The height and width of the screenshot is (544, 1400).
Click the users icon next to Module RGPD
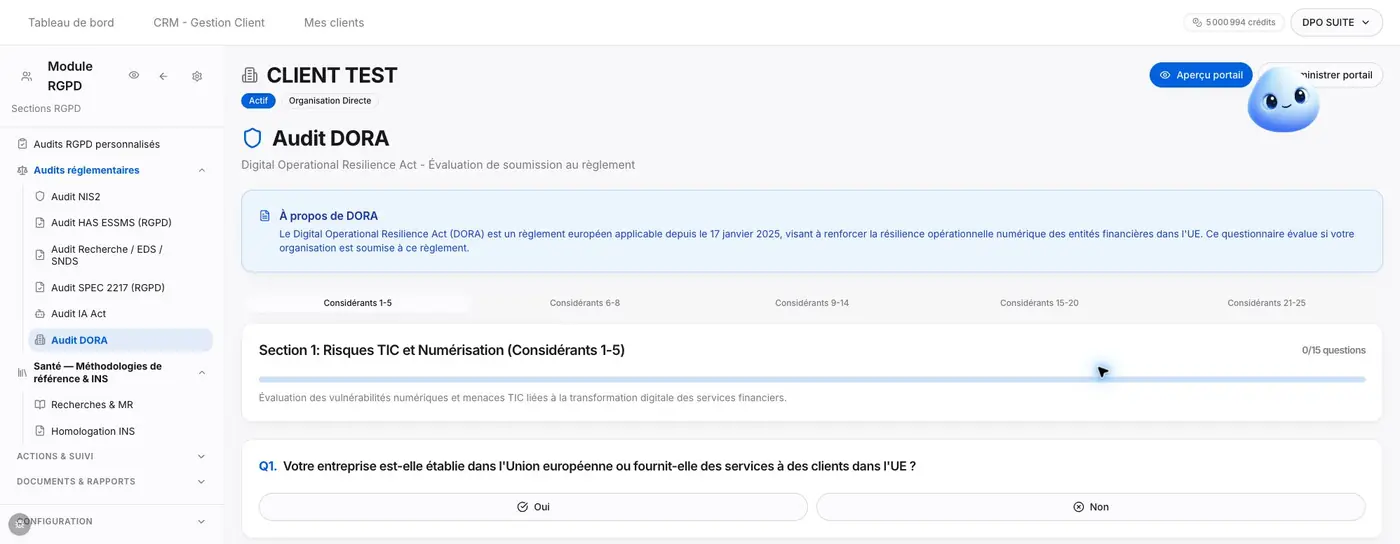click(27, 76)
